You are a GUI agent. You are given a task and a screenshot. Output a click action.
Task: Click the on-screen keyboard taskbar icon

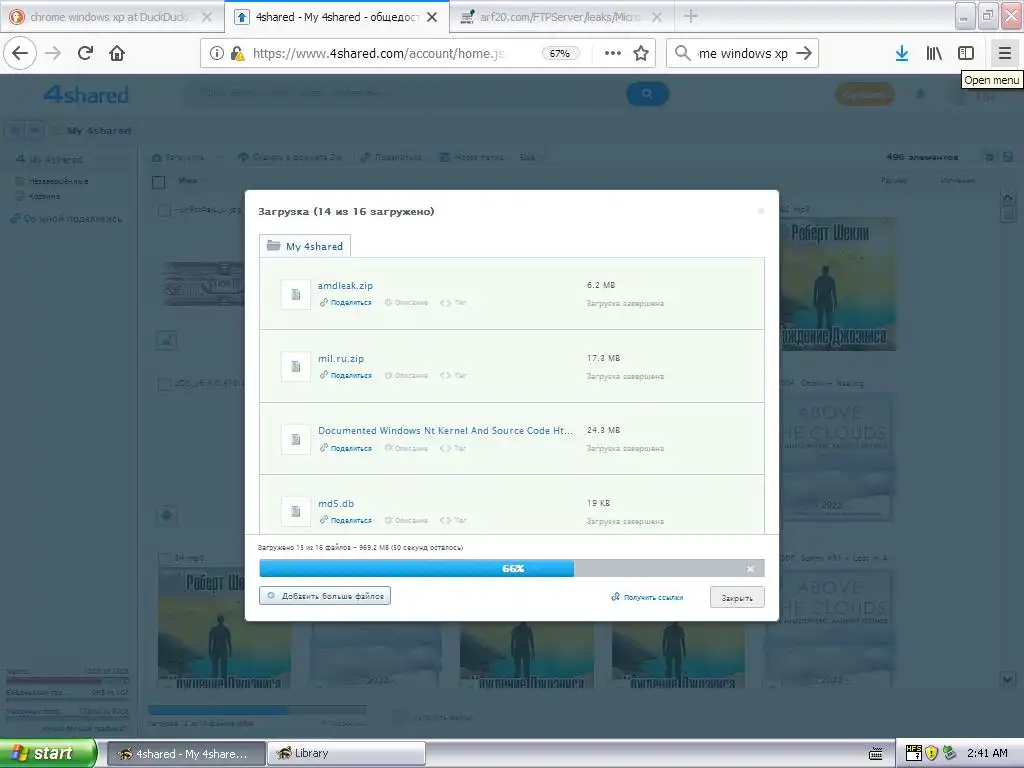876,754
